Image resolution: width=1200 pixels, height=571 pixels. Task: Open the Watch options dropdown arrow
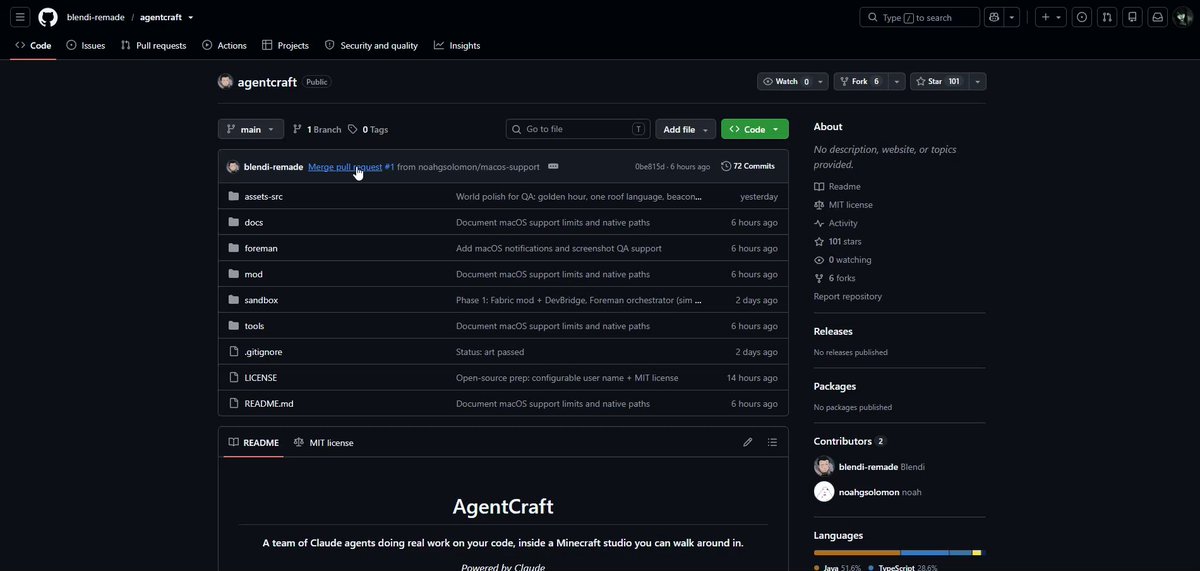point(821,81)
